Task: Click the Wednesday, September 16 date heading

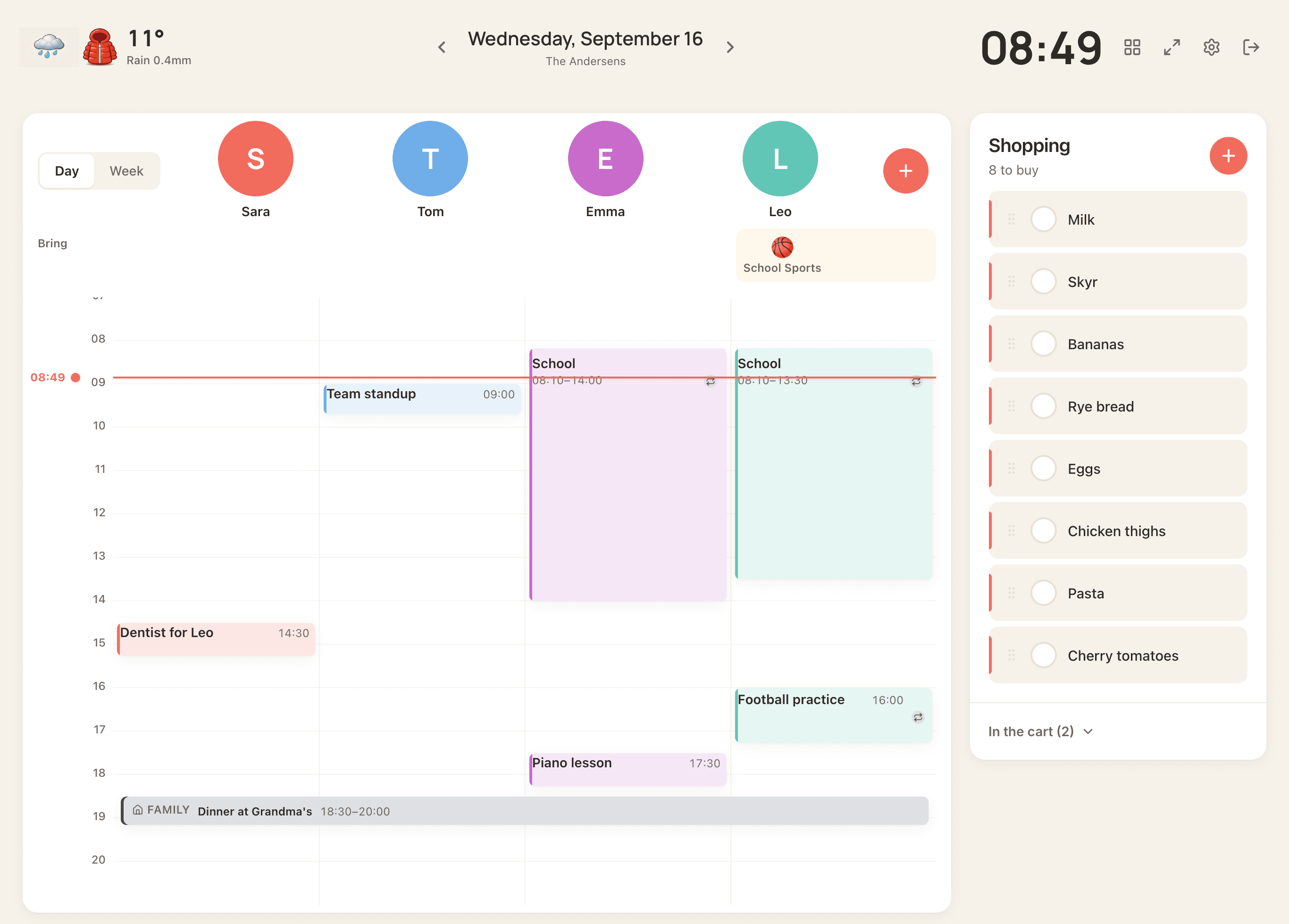Action: [586, 39]
